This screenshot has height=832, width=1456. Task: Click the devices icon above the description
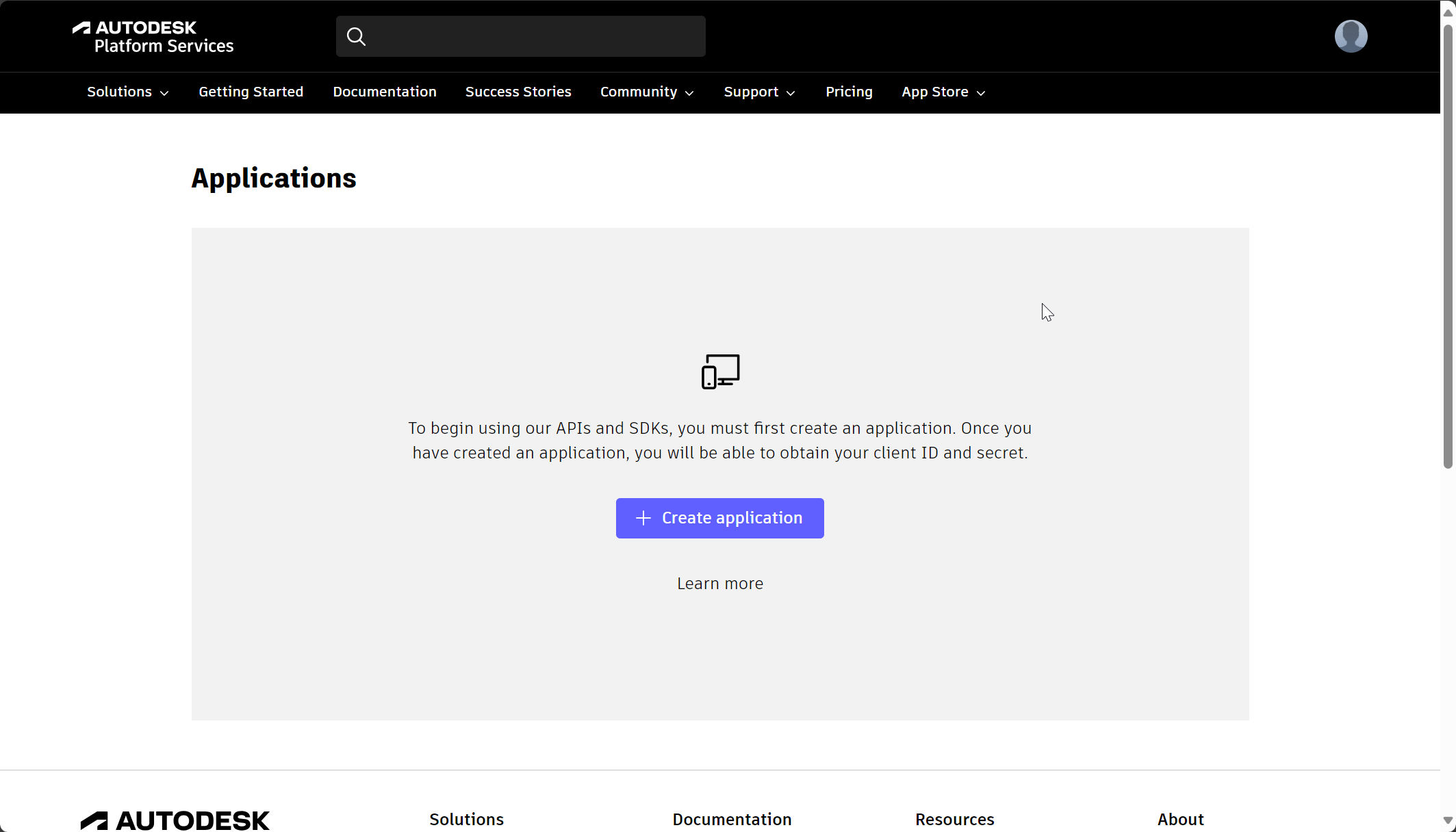coord(720,372)
